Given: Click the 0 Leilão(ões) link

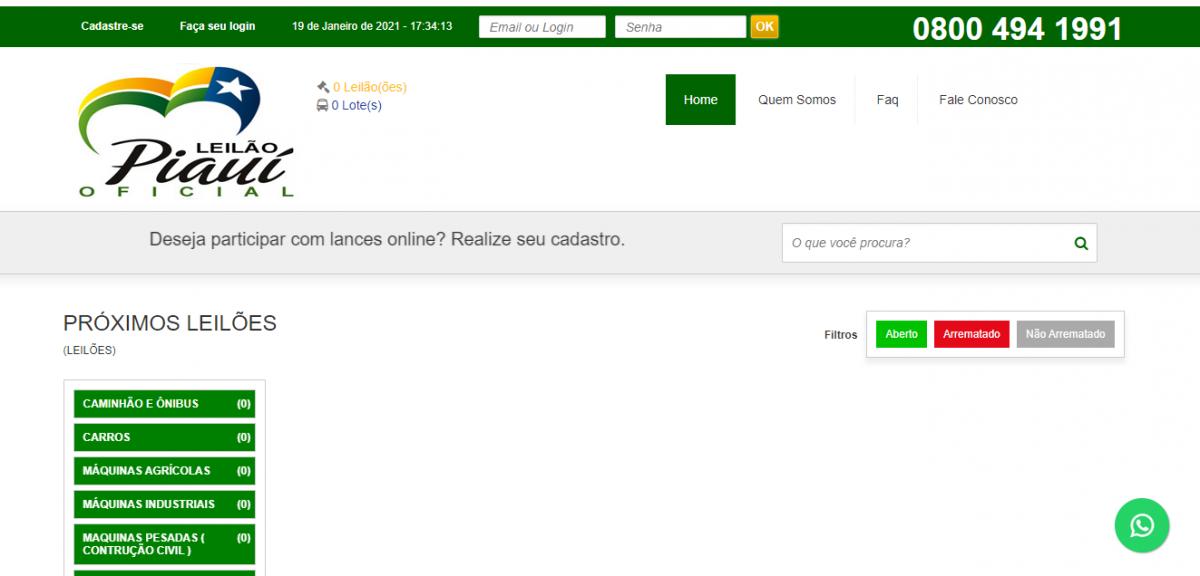Looking at the screenshot, I should pyautogui.click(x=370, y=87).
